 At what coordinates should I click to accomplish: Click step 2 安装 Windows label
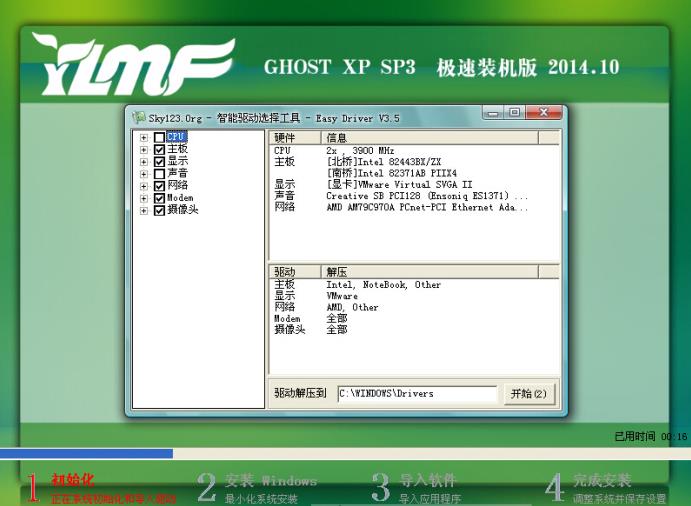coord(271,480)
